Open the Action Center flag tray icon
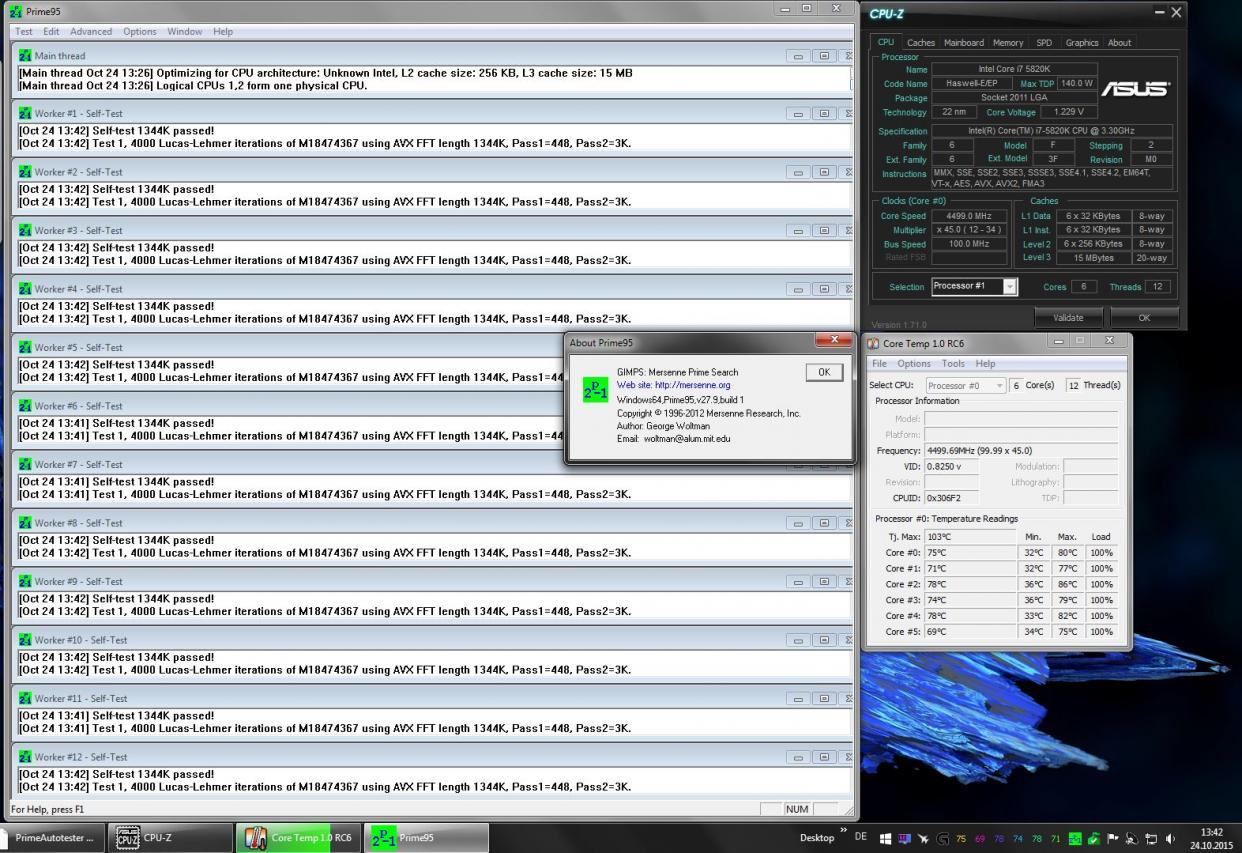 coord(1113,839)
